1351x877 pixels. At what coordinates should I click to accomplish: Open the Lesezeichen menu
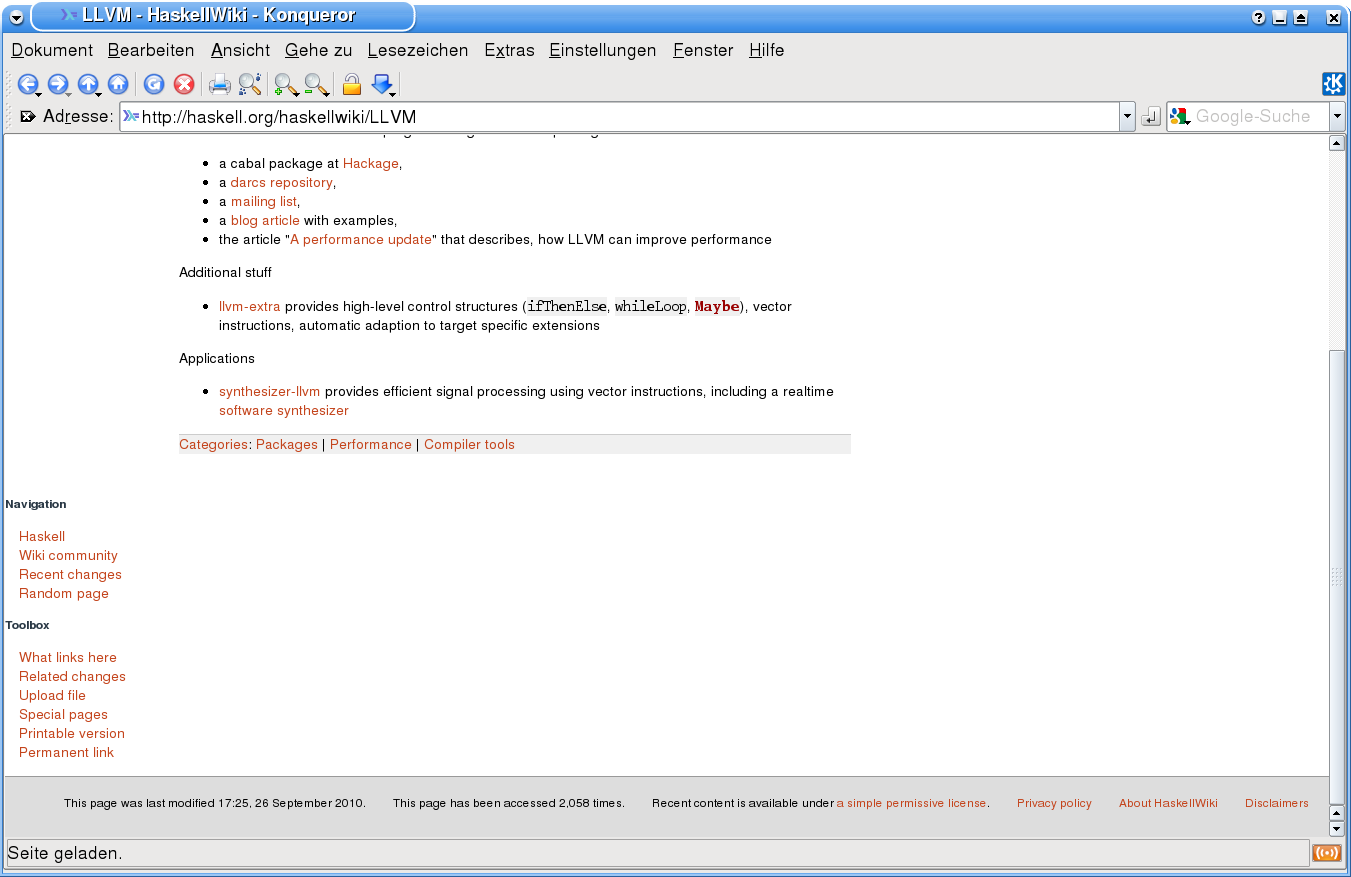[418, 50]
